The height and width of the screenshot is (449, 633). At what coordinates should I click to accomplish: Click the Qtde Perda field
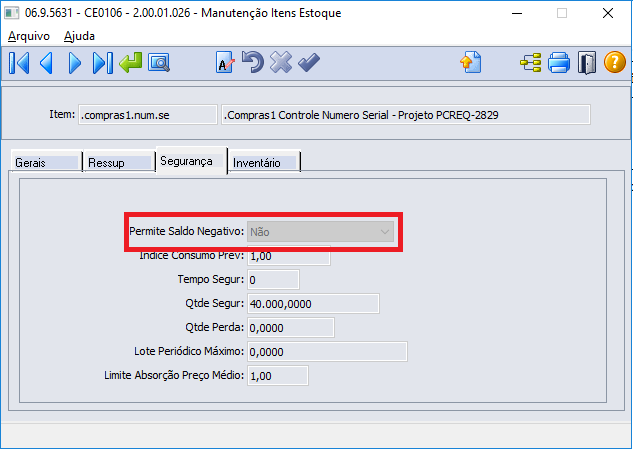[x=291, y=327]
